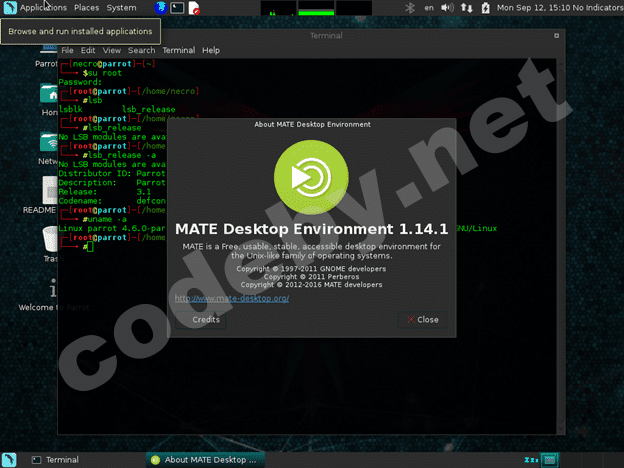Screen dimensions: 624x468
Task: Open the Trash desktop icon
Action: 50,240
